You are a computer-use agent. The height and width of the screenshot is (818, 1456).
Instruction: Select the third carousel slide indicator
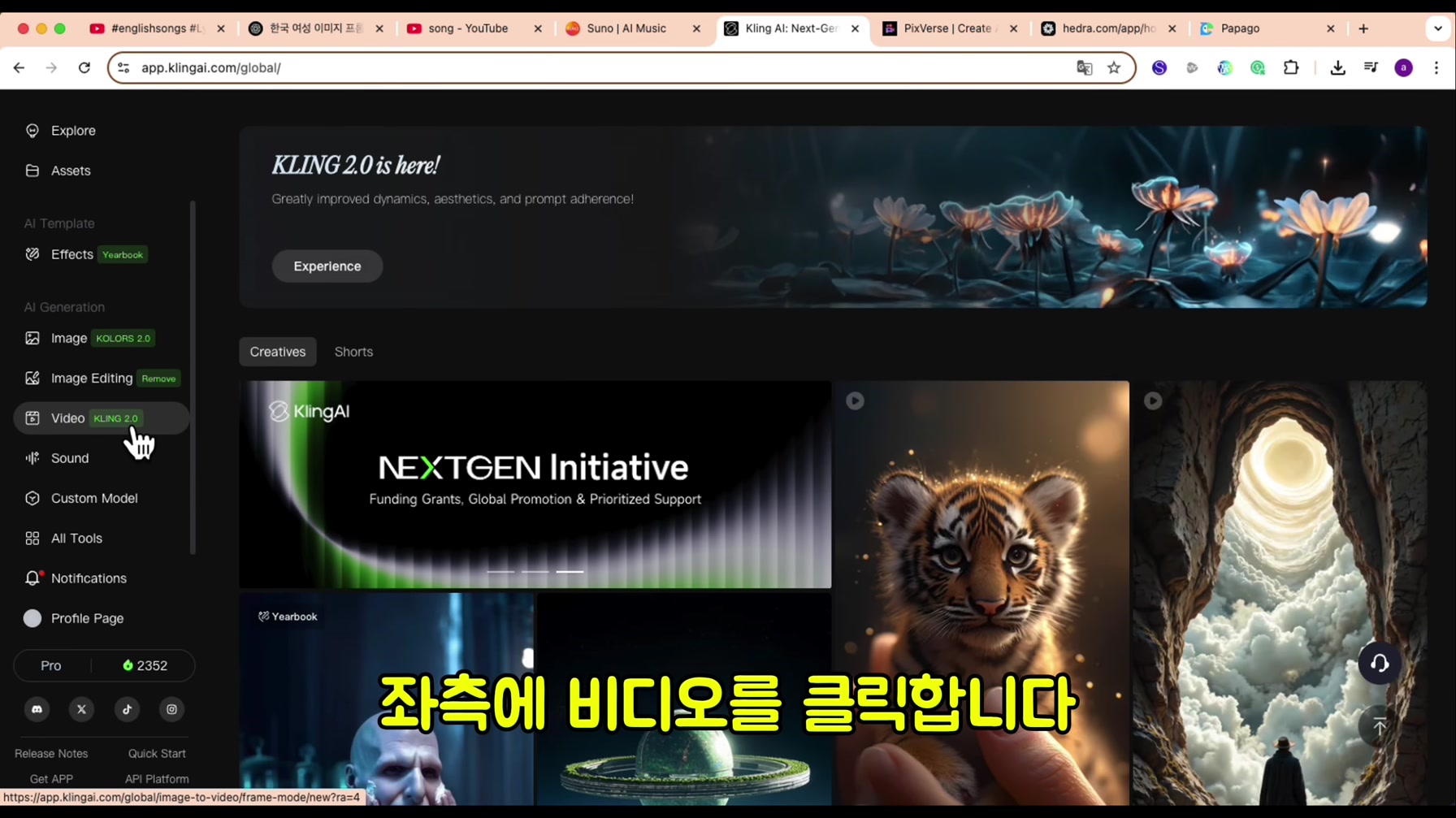(570, 572)
